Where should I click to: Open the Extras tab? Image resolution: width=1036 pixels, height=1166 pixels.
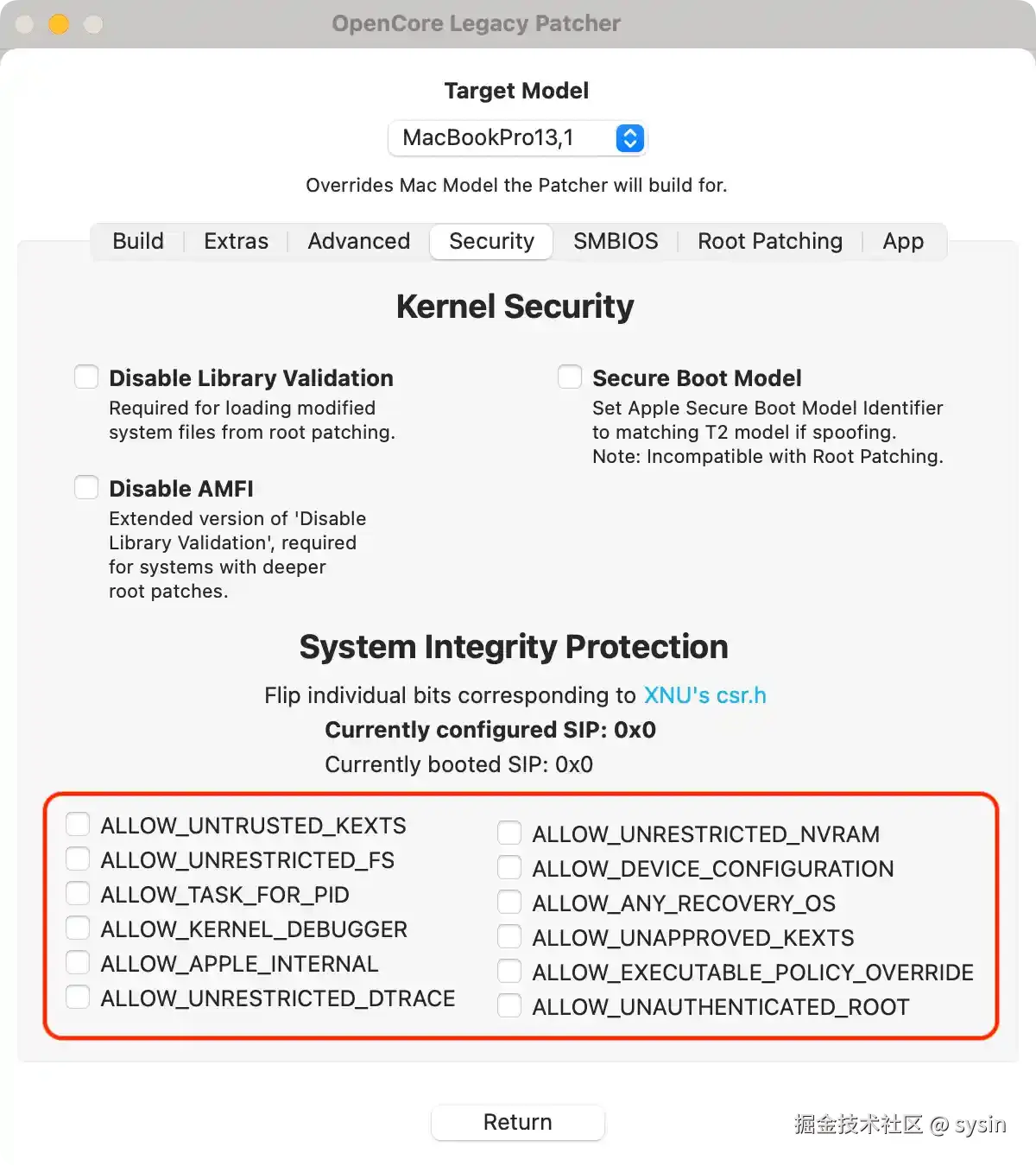(236, 241)
